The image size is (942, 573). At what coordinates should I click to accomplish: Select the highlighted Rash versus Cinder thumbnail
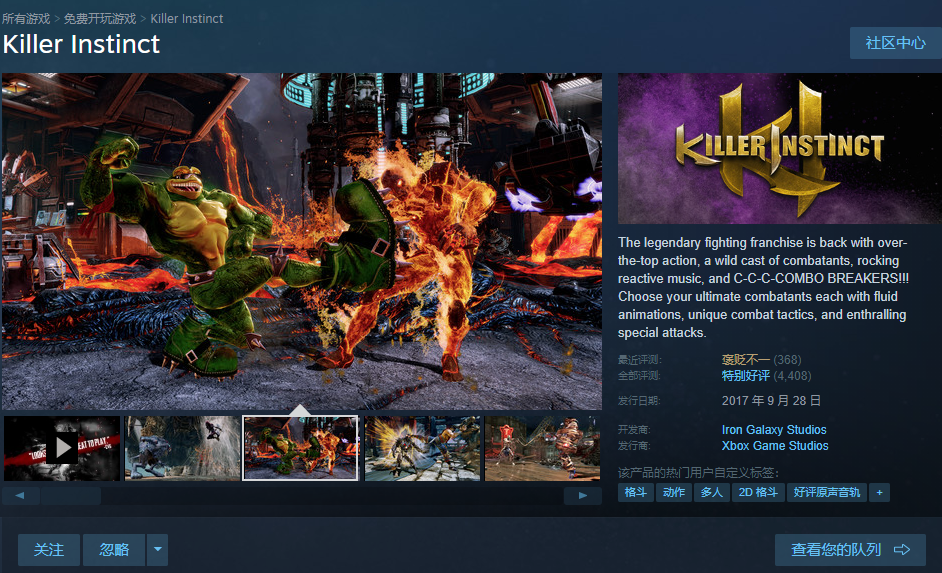click(x=300, y=448)
